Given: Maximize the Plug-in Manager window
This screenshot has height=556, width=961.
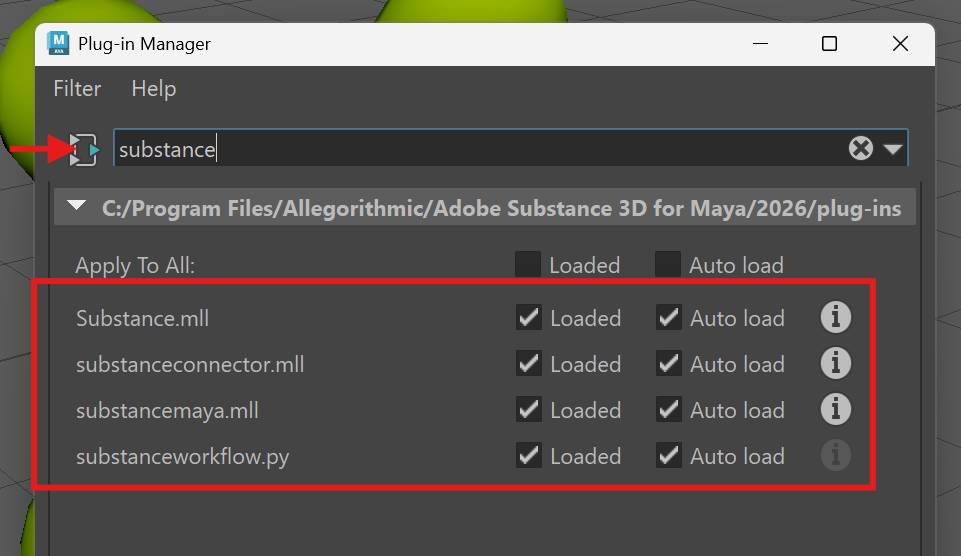Looking at the screenshot, I should click(x=829, y=44).
